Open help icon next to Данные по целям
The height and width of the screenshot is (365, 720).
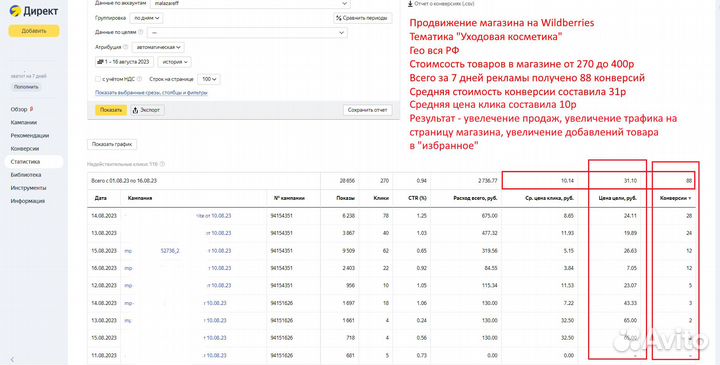click(141, 33)
